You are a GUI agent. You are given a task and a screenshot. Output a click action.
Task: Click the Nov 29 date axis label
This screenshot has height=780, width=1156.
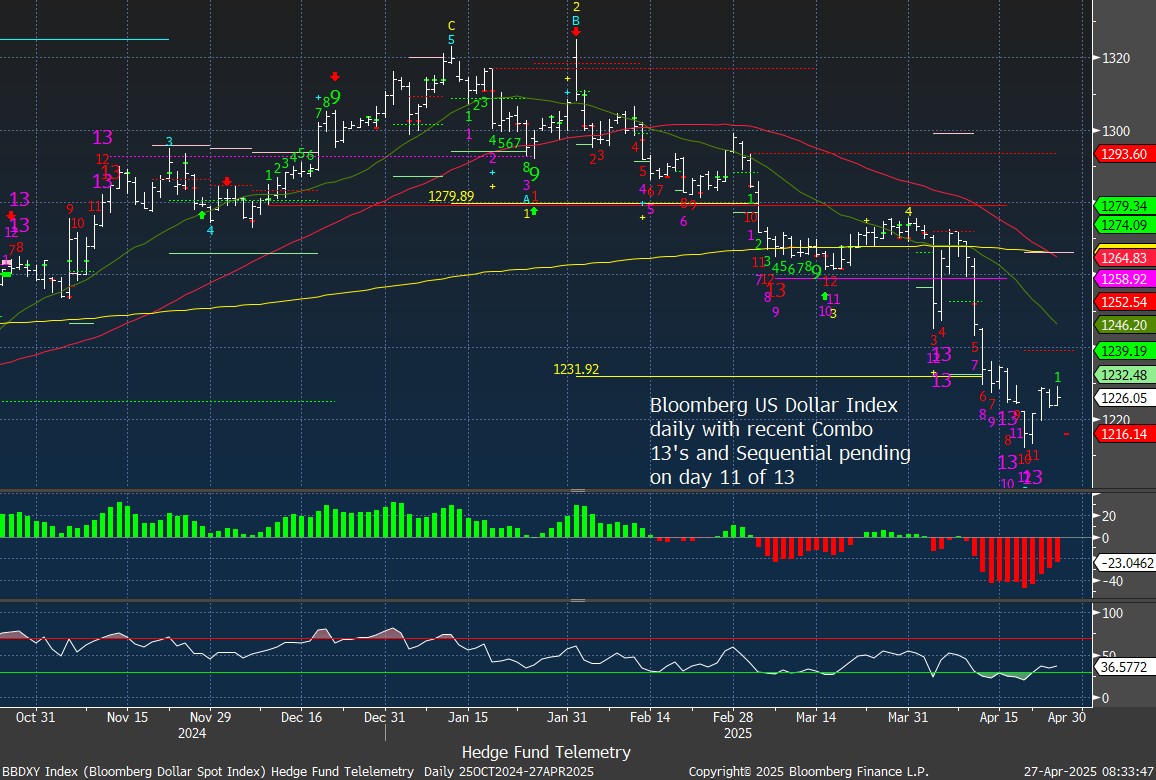click(211, 717)
